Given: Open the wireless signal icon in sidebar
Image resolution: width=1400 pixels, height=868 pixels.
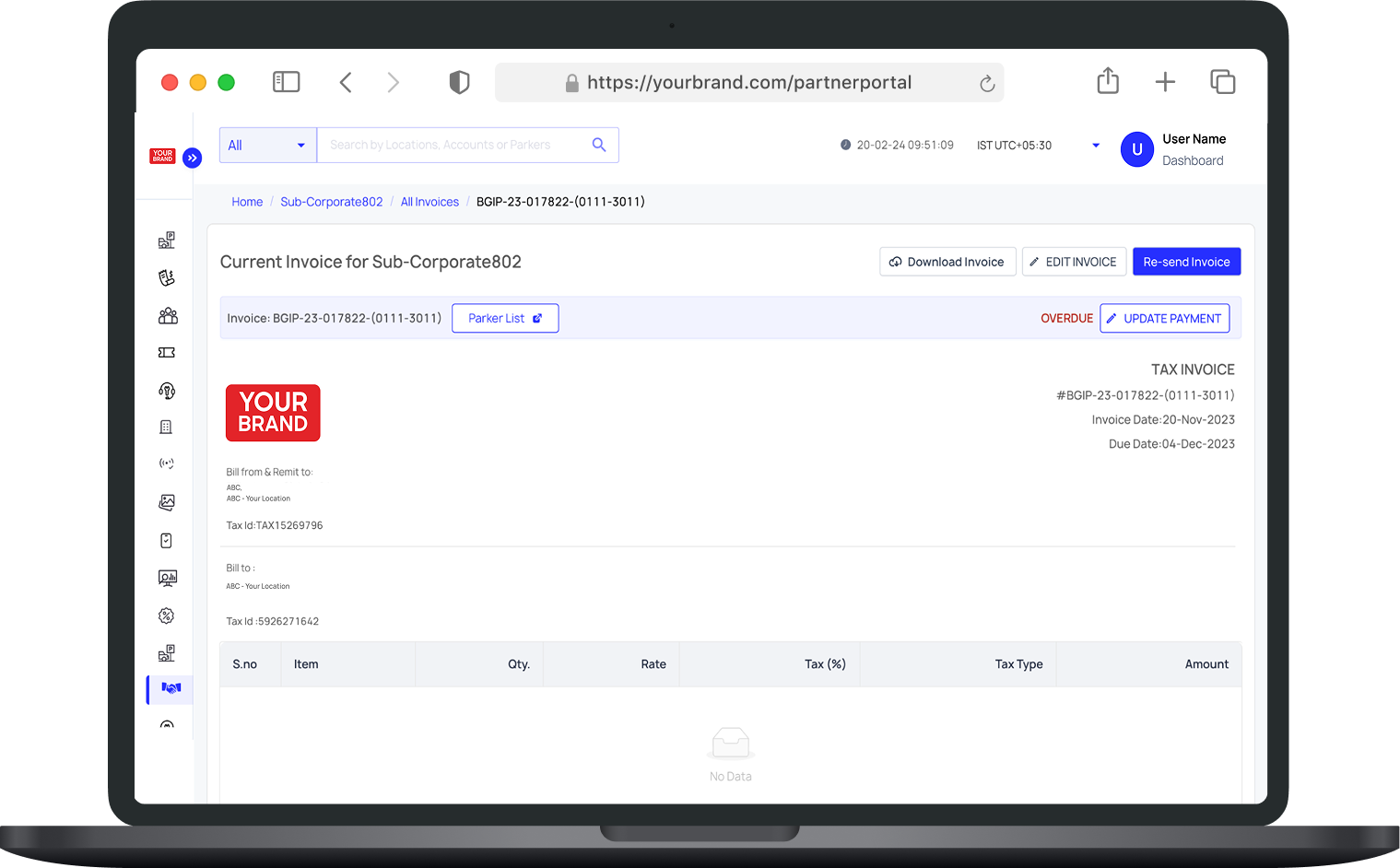Looking at the screenshot, I should click(167, 463).
